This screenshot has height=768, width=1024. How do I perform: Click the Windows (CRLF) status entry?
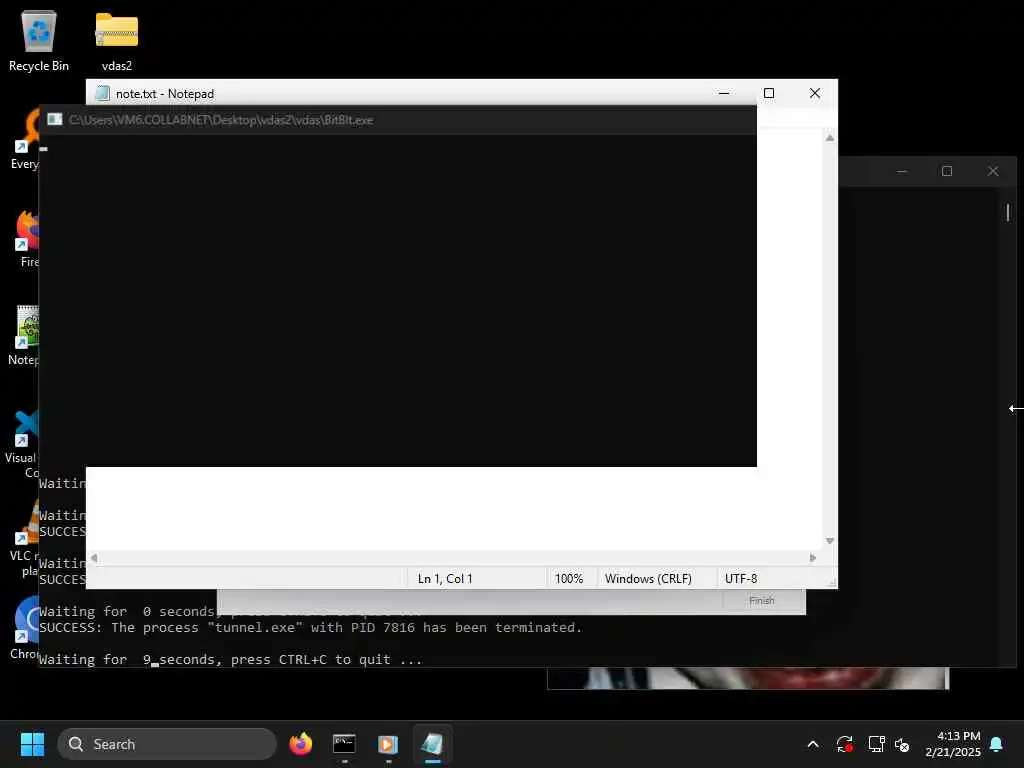tap(648, 579)
